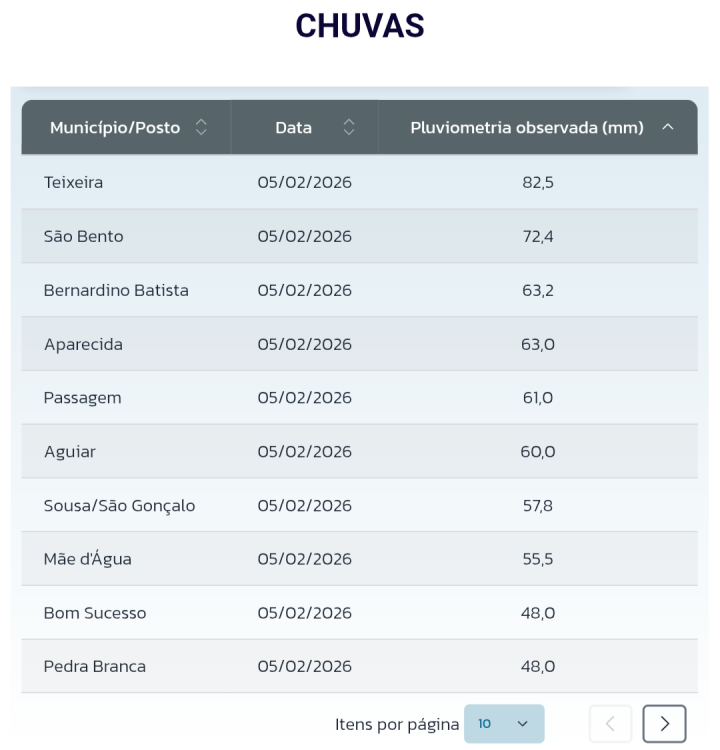Select the Aguiar row
The width and height of the screenshot is (720, 750).
pyautogui.click(x=70, y=452)
